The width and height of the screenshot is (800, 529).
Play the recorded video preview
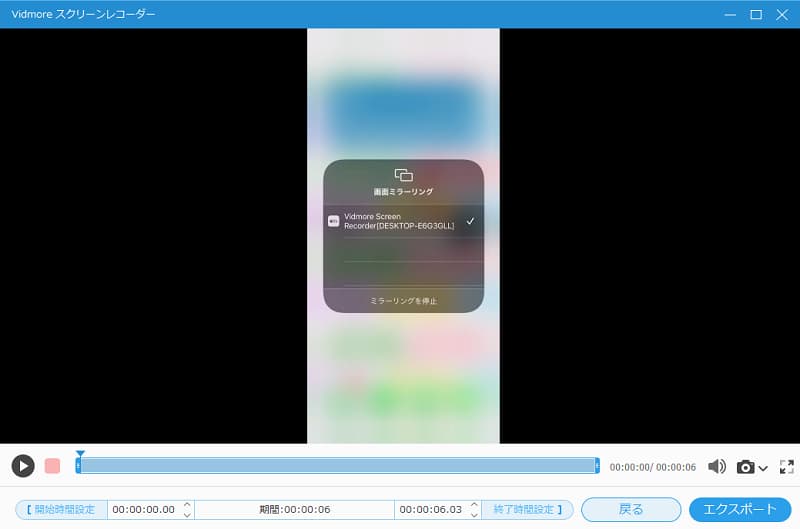tap(23, 466)
